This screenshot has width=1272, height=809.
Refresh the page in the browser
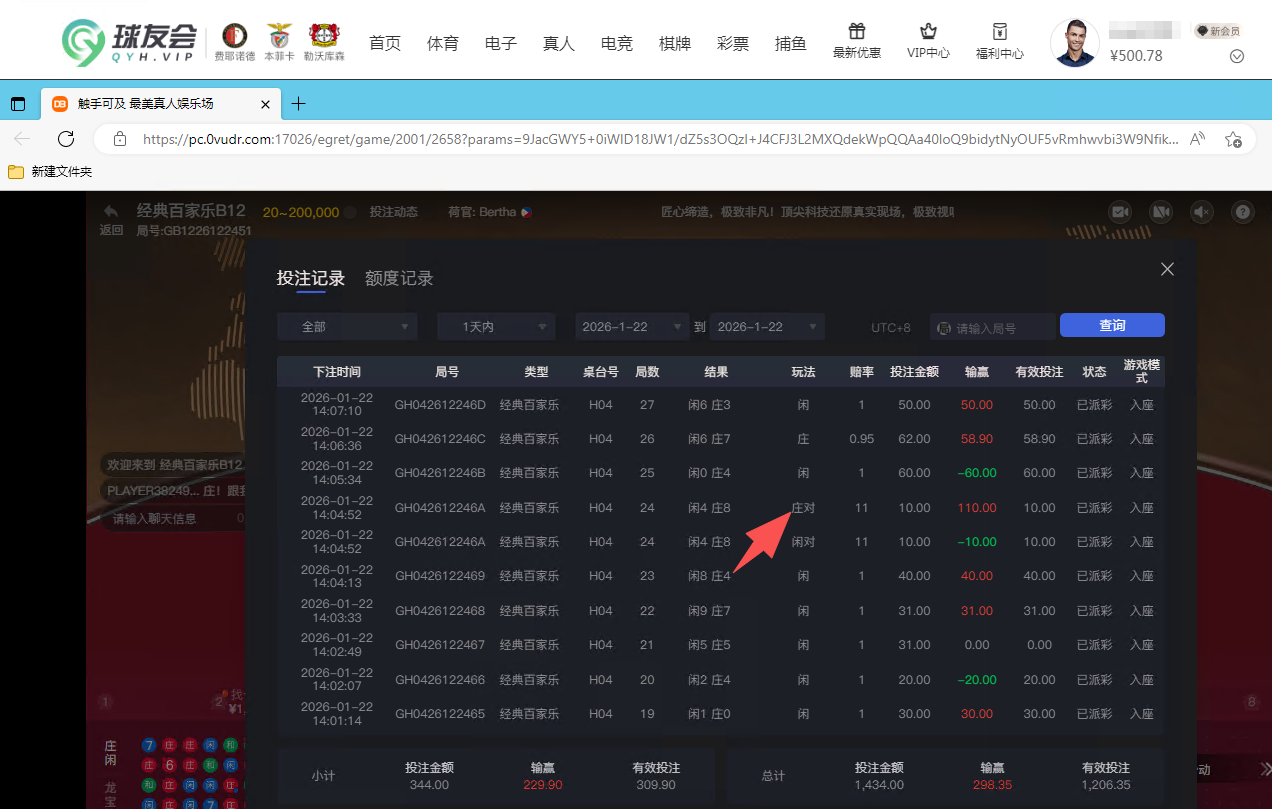[x=66, y=140]
